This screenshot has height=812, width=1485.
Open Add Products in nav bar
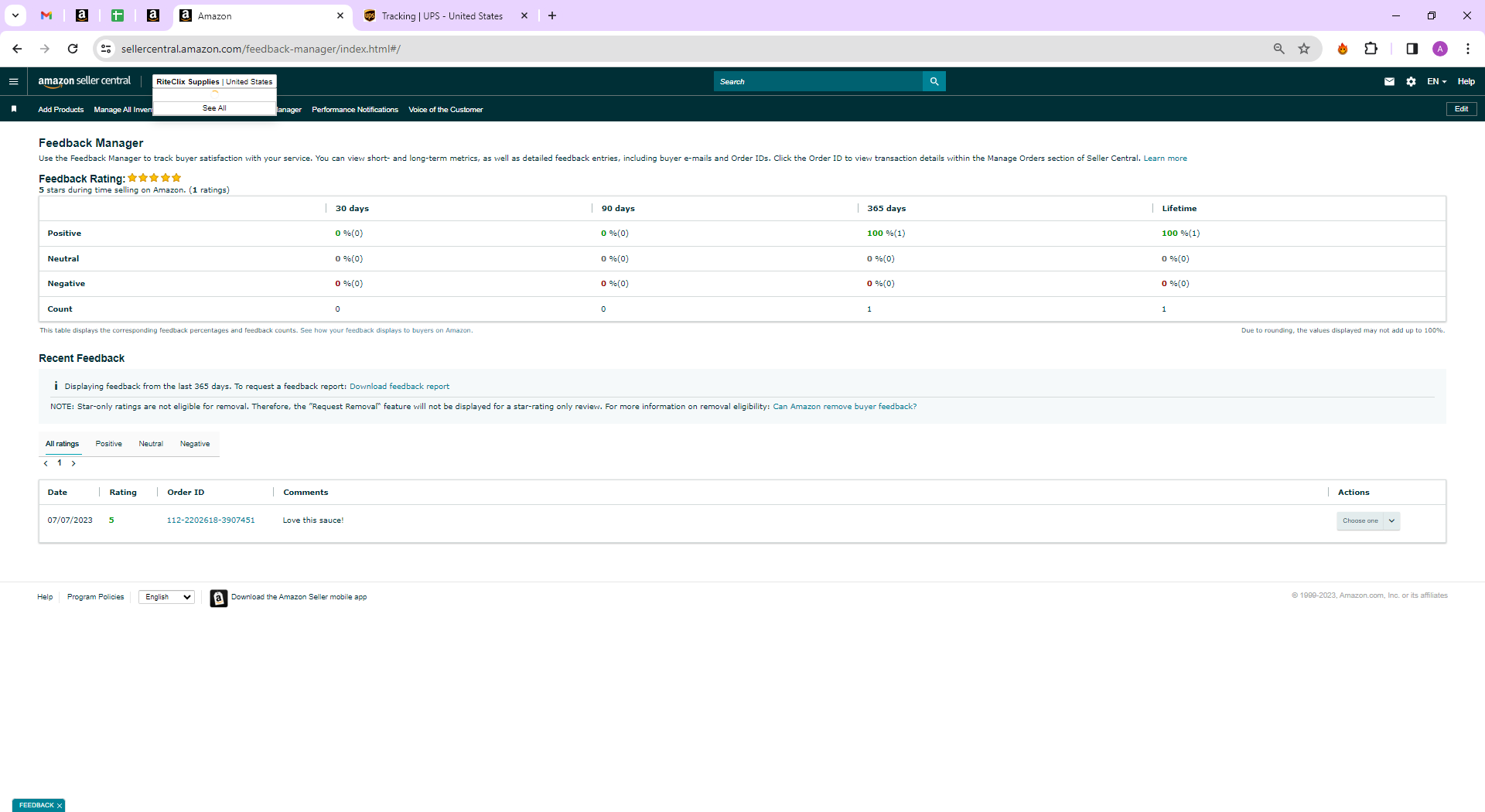(x=60, y=109)
